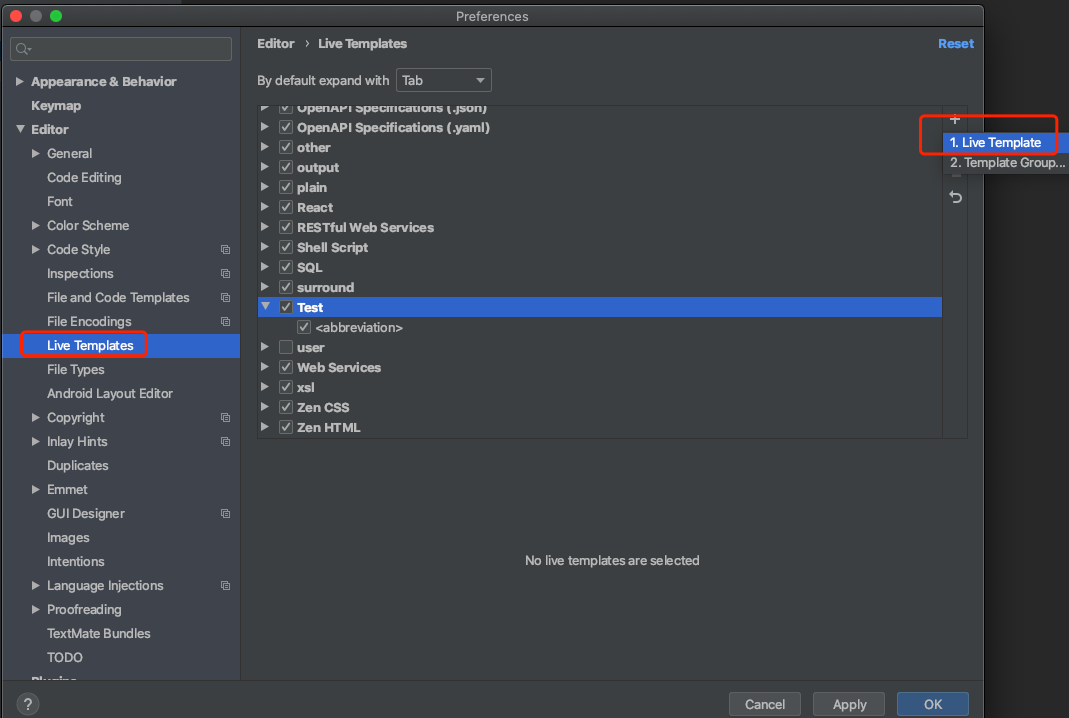
Task: Click the project-level icon beside Language Injections
Action: (225, 585)
